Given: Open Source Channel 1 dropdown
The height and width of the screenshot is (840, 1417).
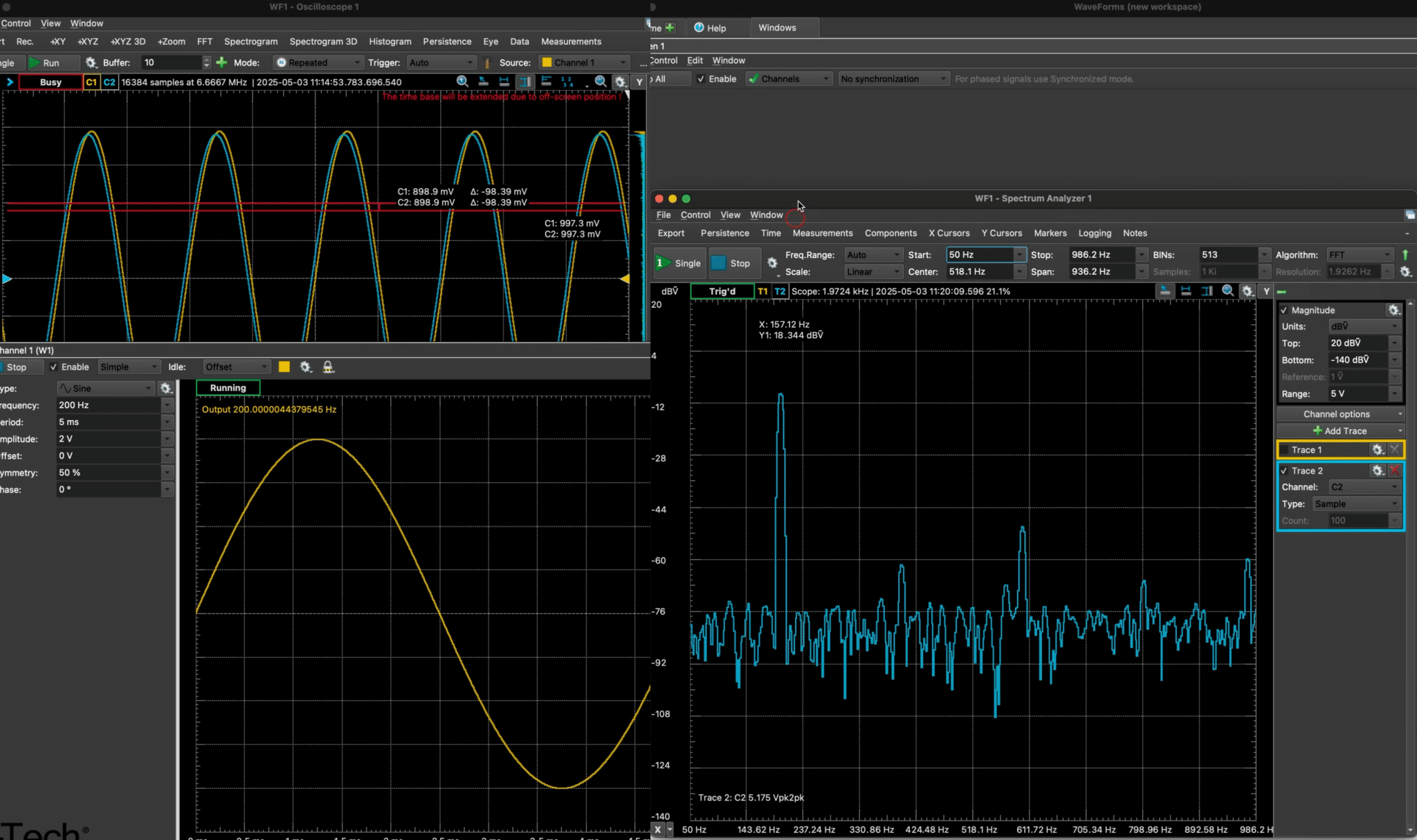Looking at the screenshot, I should (584, 62).
